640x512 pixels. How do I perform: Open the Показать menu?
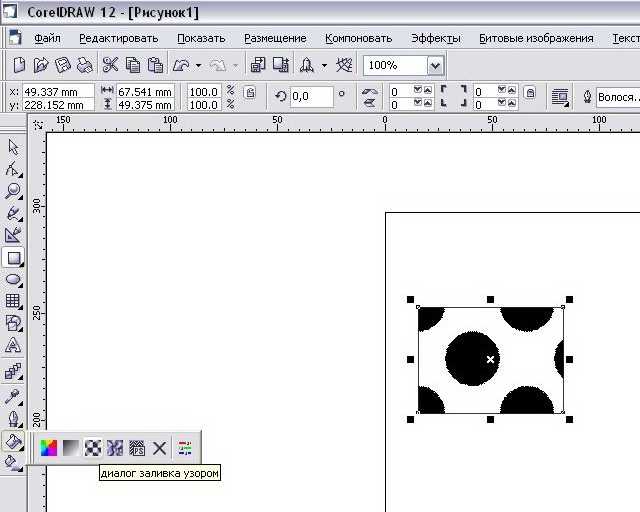pyautogui.click(x=201, y=38)
